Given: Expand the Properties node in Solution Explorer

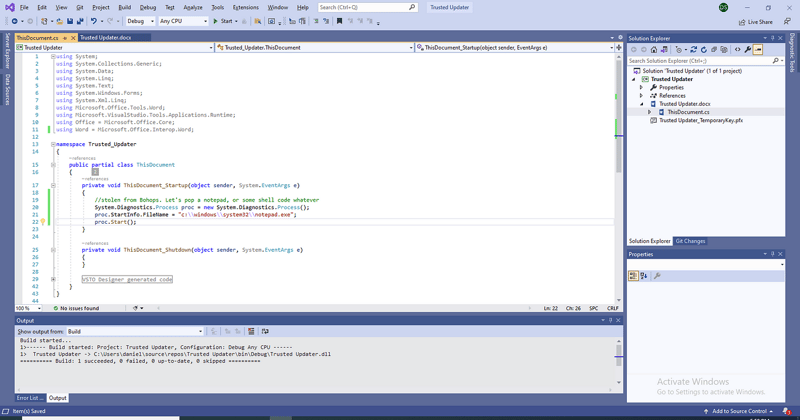Looking at the screenshot, I should (x=642, y=87).
